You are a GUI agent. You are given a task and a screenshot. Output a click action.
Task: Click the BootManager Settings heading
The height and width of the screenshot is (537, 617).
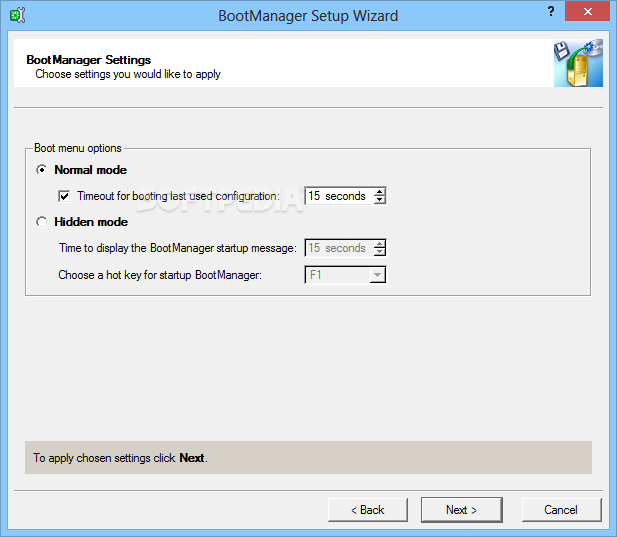tap(89, 60)
